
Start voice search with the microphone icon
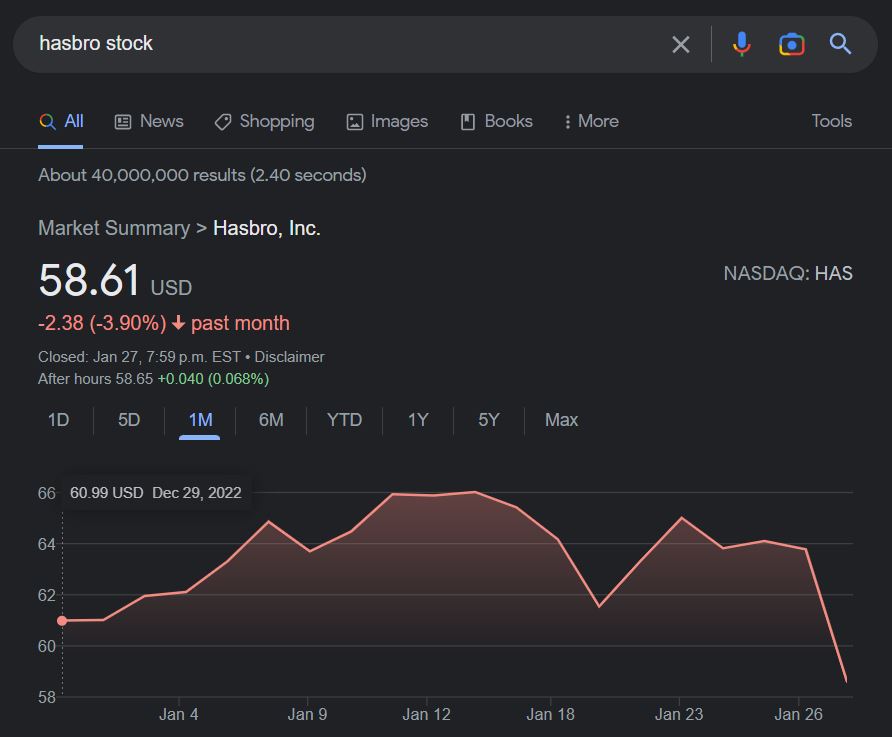pyautogui.click(x=741, y=44)
